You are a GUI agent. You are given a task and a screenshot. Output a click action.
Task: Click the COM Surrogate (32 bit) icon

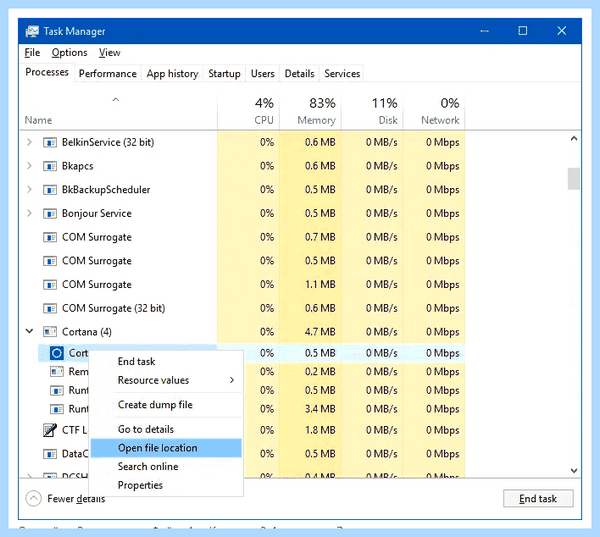[50, 308]
